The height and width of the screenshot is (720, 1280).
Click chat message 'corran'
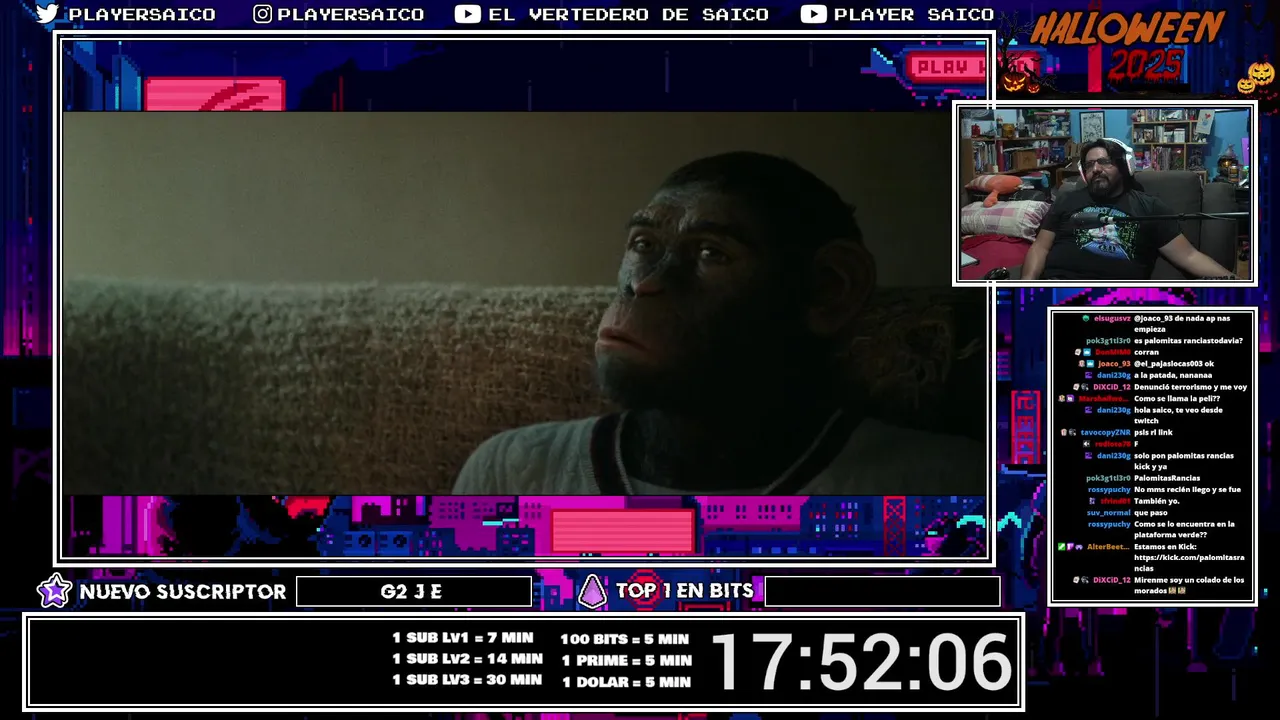[x=1146, y=352]
